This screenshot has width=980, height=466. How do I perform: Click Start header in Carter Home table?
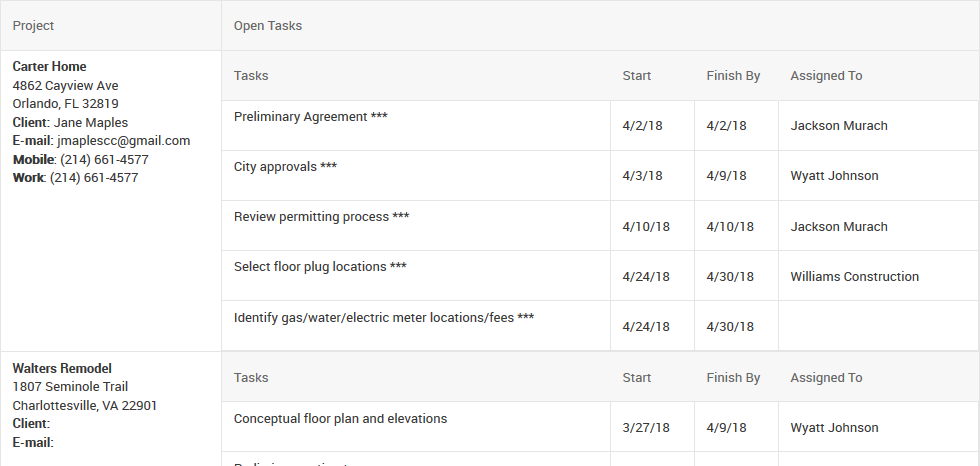[637, 76]
